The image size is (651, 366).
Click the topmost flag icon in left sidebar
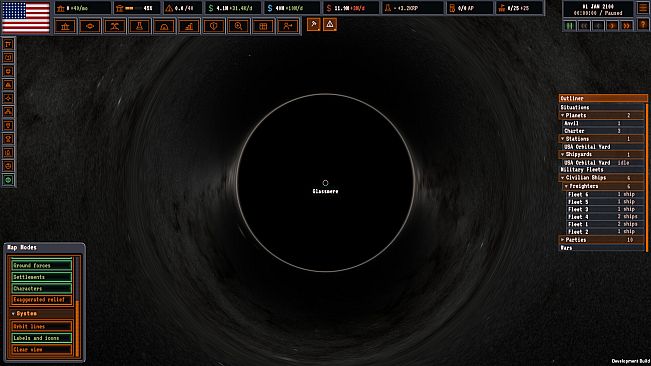click(8, 44)
